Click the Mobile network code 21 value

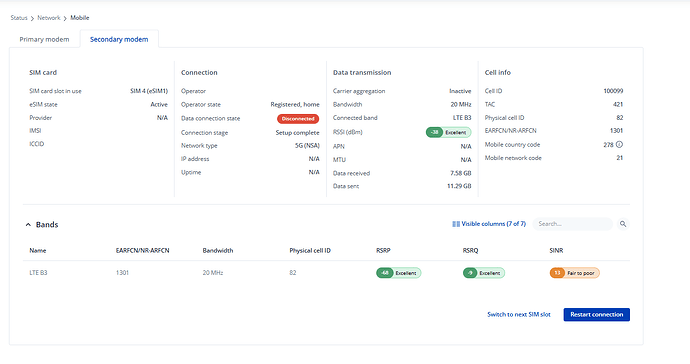[x=620, y=158]
